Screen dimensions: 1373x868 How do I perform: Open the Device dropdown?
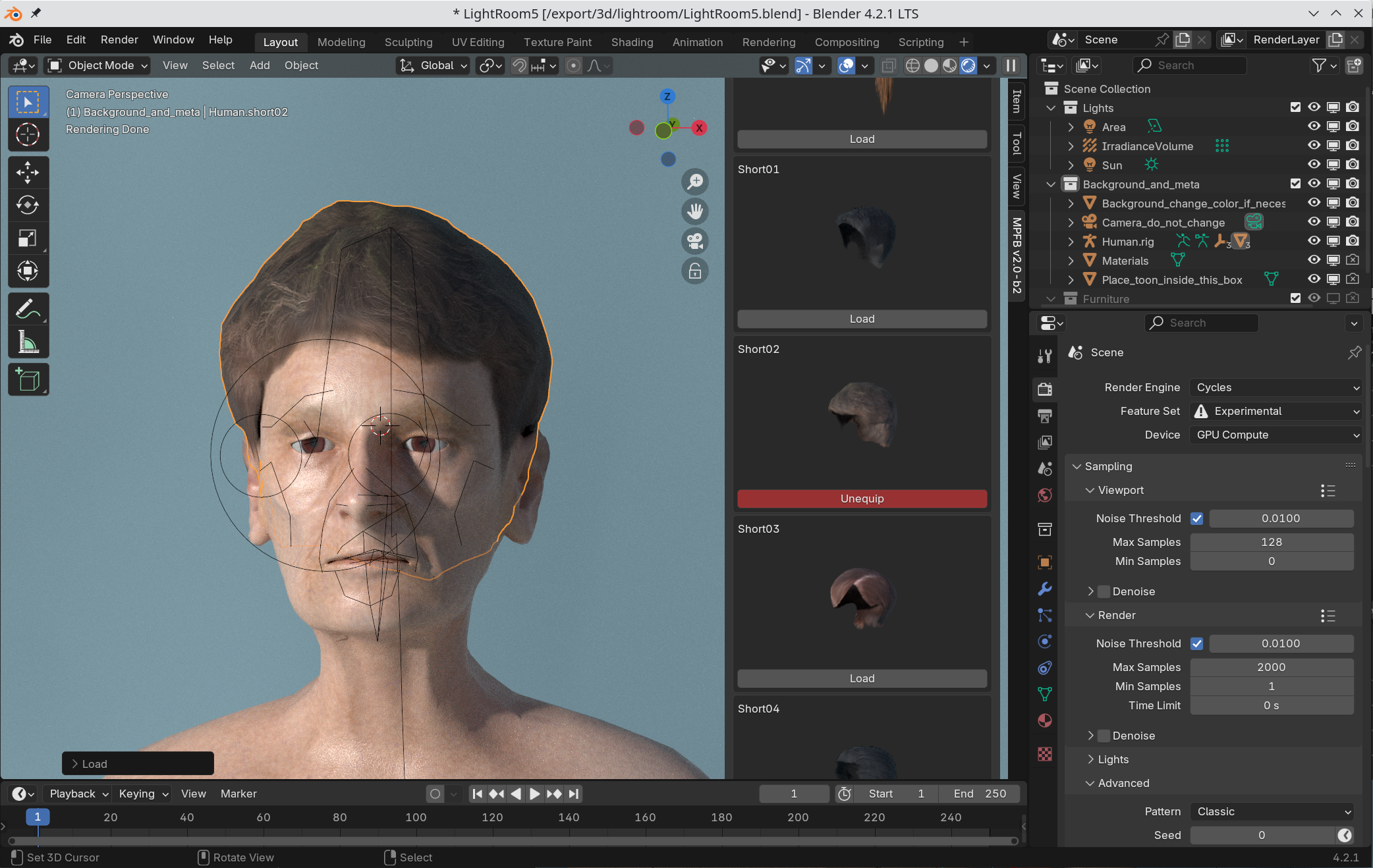tap(1275, 435)
